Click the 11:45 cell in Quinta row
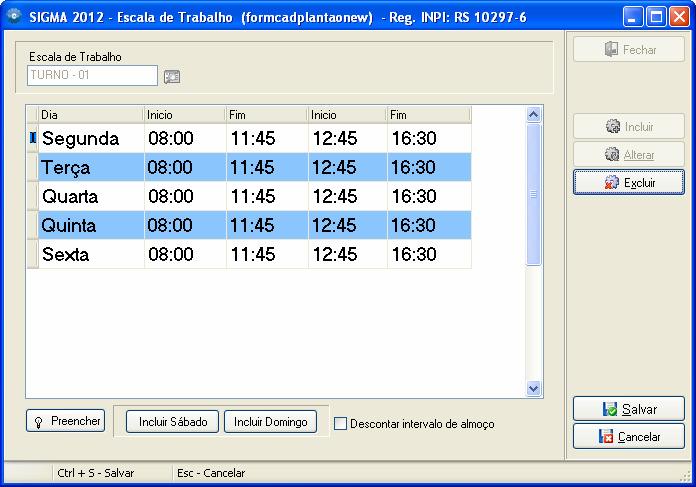 (x=267, y=225)
